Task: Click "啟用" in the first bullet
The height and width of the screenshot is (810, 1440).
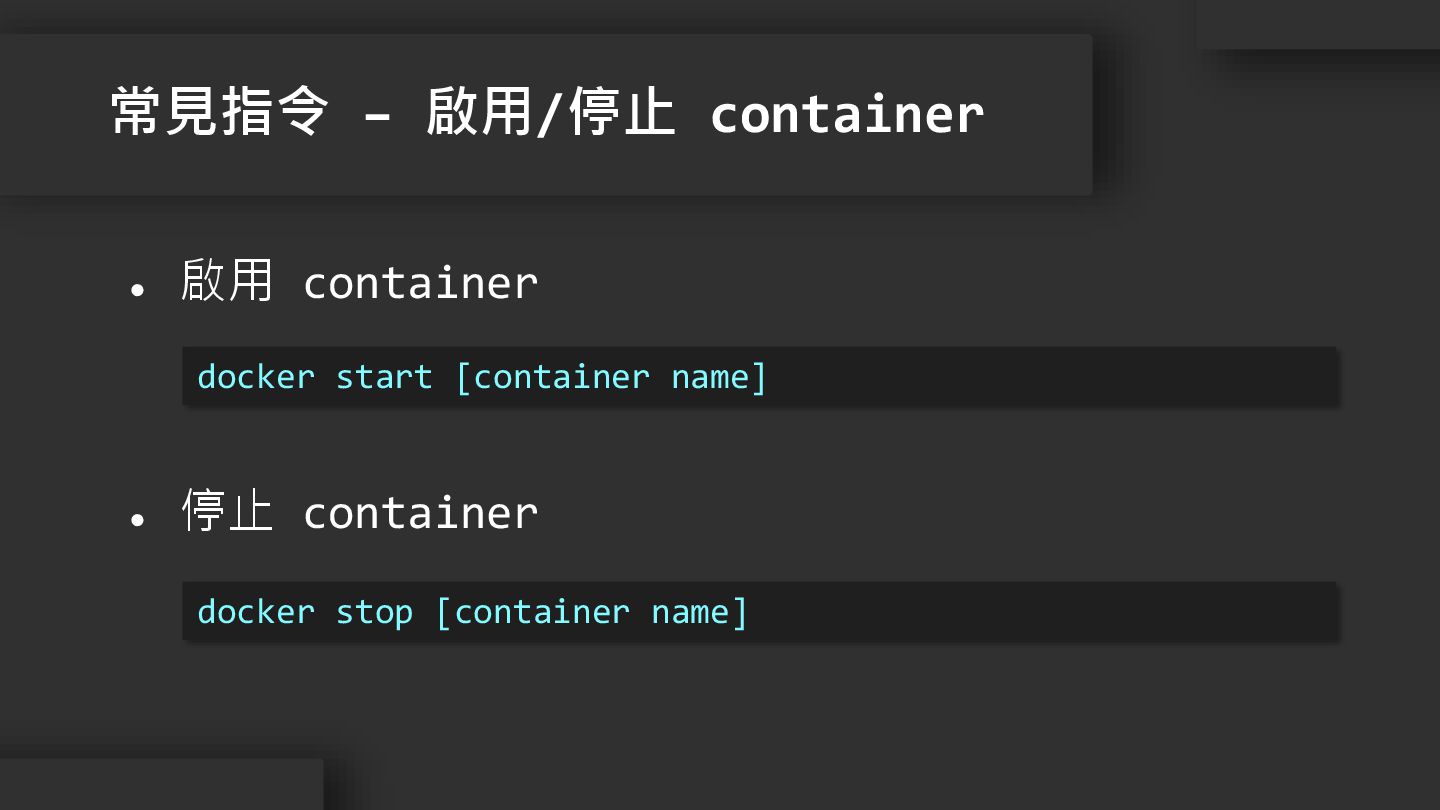Action: [x=227, y=281]
